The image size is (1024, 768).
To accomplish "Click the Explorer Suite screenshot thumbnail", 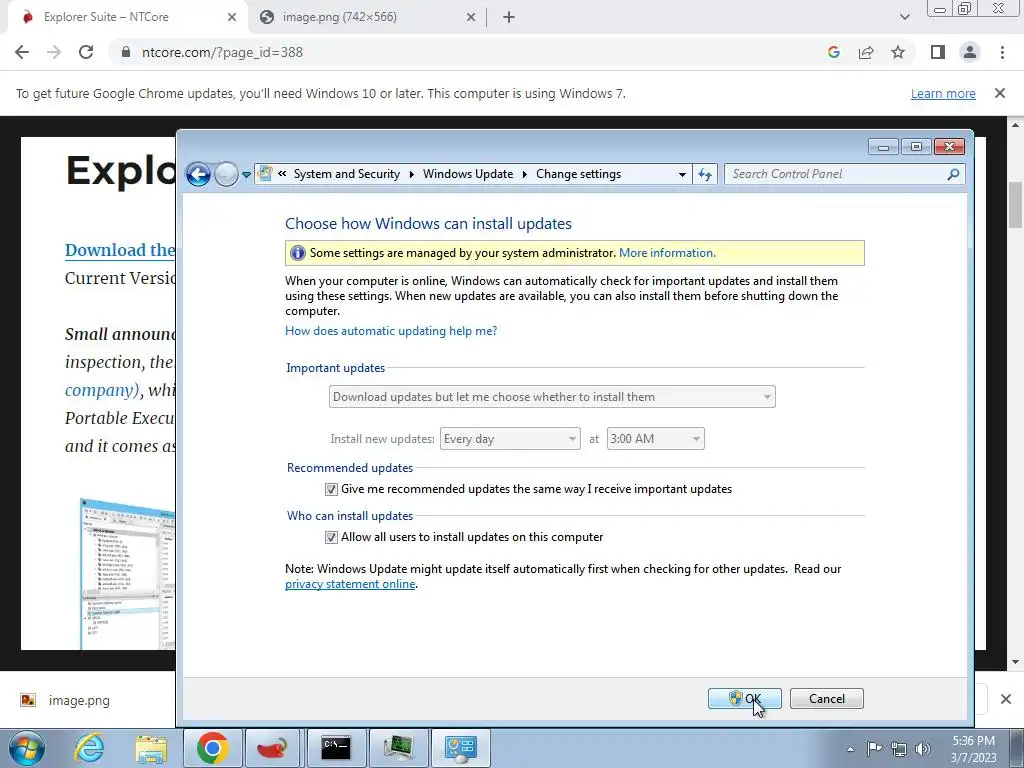I will tap(127, 574).
